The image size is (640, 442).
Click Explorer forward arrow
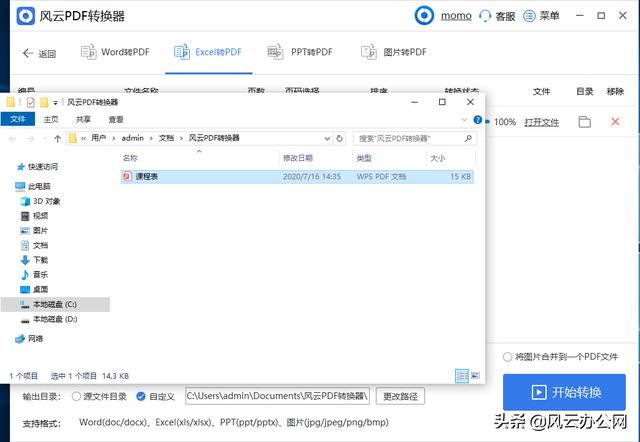coord(30,139)
